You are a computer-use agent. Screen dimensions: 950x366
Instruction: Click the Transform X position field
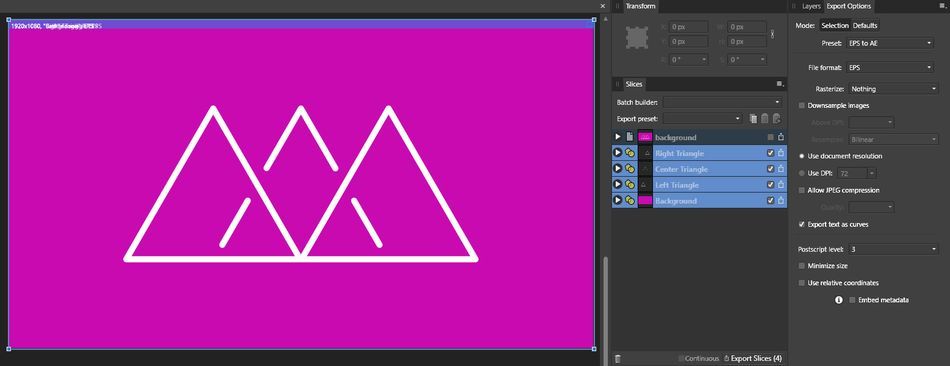tap(688, 27)
